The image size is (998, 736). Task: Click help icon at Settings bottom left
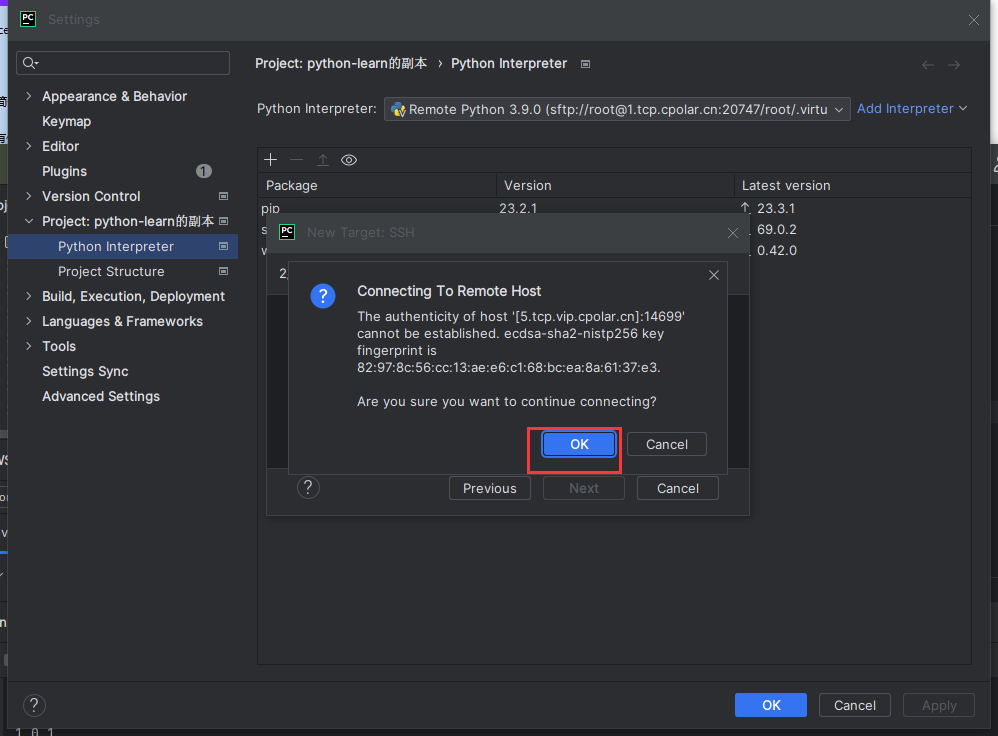click(34, 705)
